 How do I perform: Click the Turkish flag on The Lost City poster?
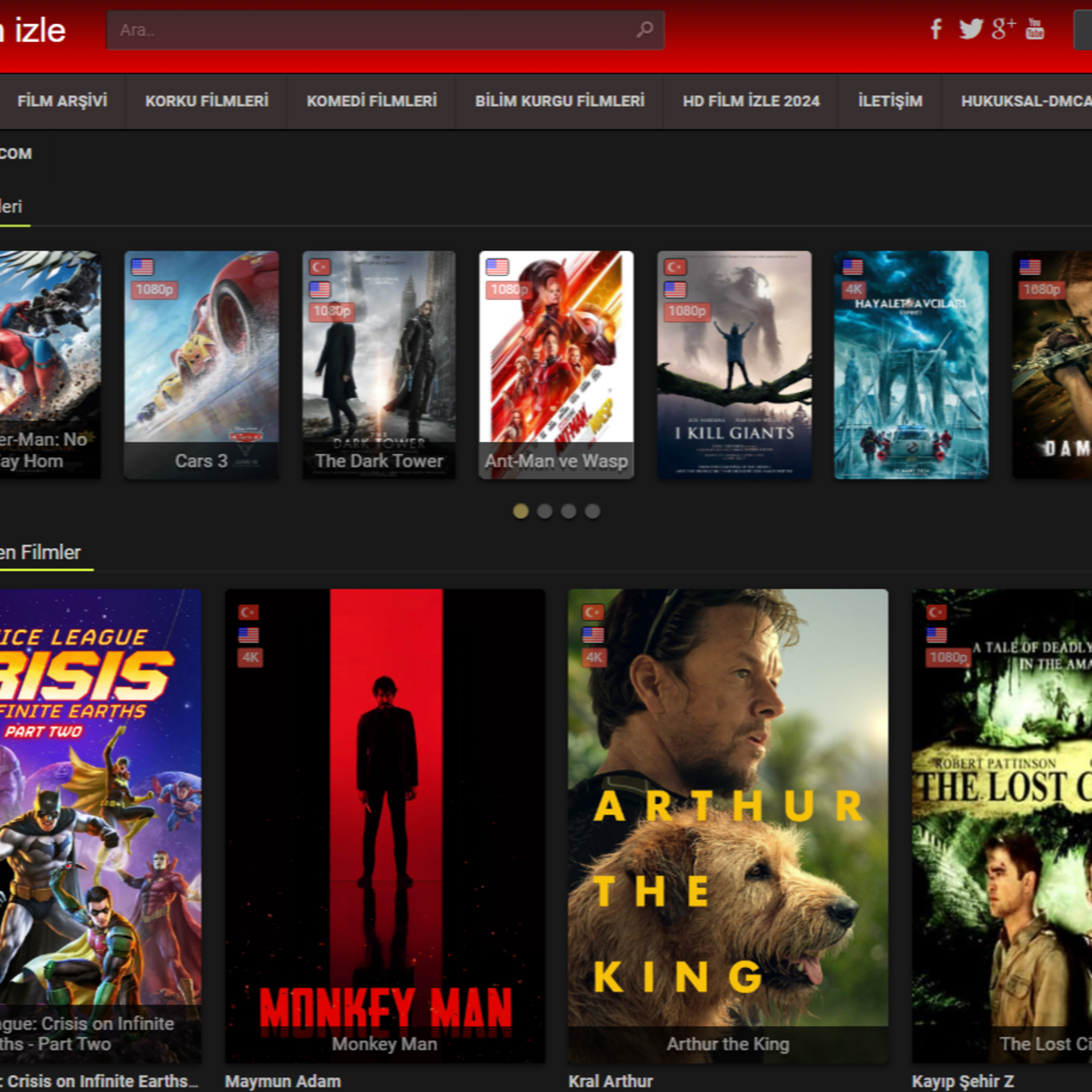pos(937,612)
